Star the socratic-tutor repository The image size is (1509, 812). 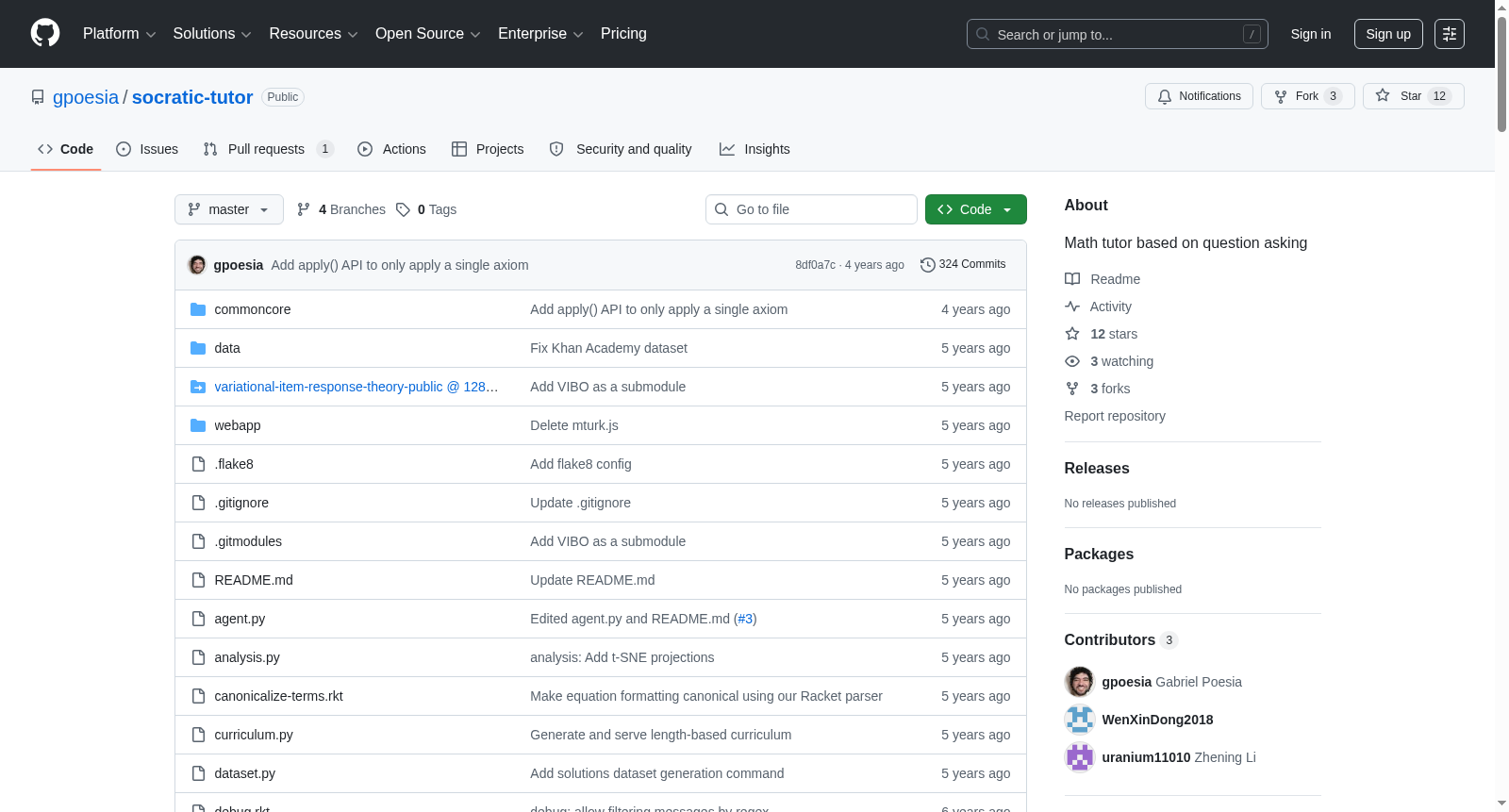1413,96
